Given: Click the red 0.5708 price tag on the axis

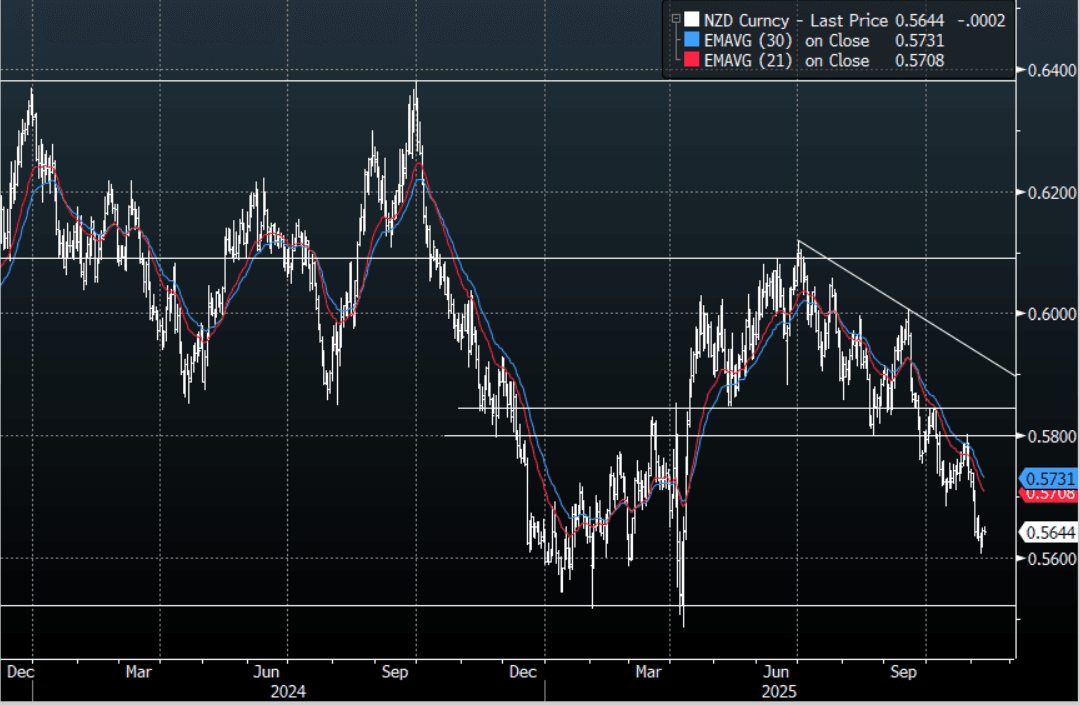Looking at the screenshot, I should tap(1048, 494).
